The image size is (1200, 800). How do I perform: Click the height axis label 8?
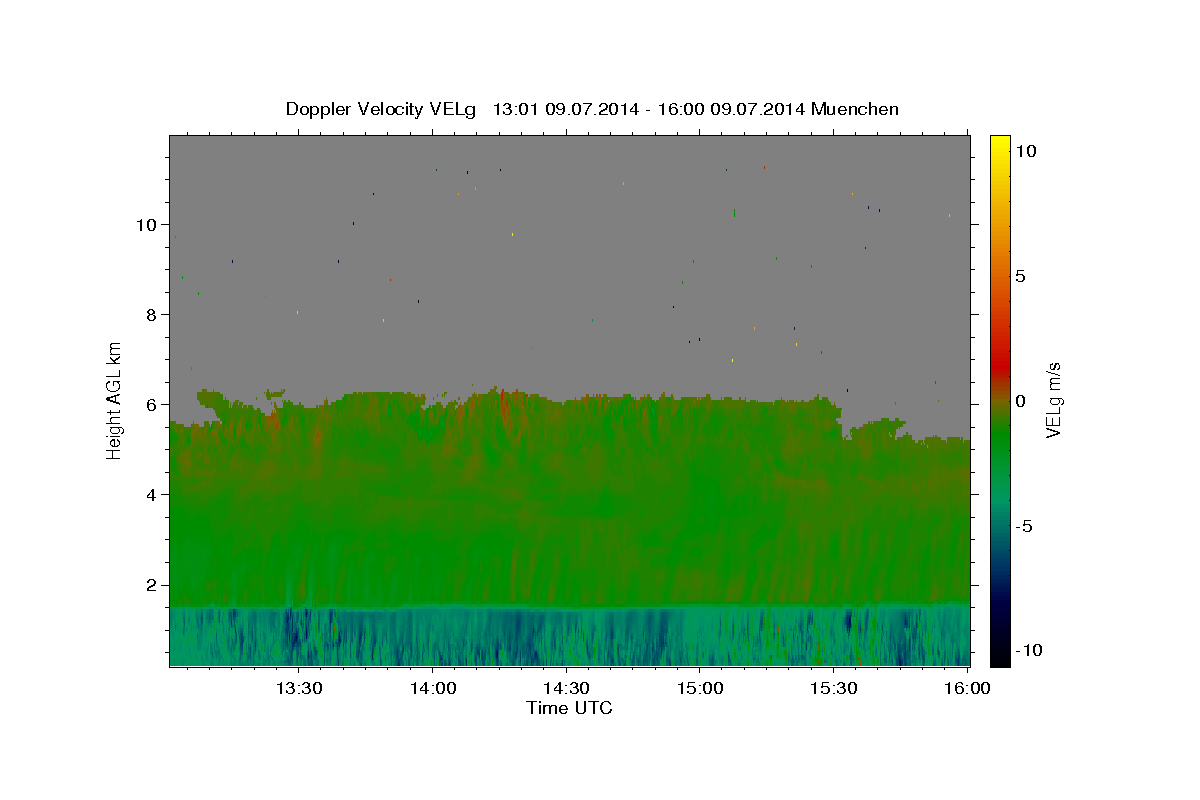150,314
